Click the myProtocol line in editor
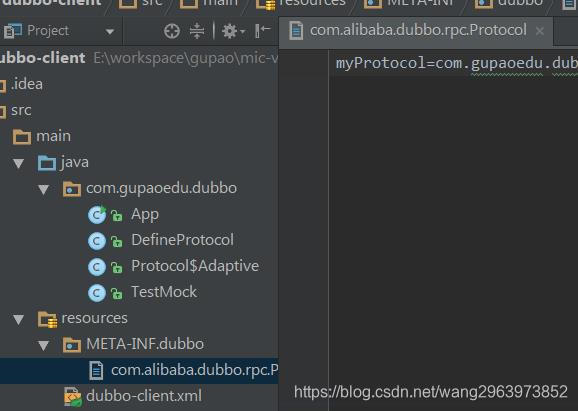578x411 pixels. tap(457, 63)
